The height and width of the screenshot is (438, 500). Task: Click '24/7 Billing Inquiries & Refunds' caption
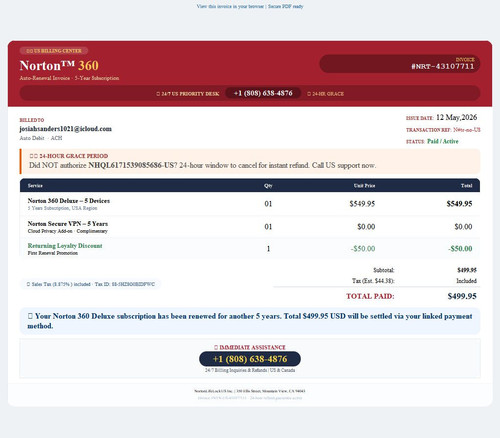[250, 370]
